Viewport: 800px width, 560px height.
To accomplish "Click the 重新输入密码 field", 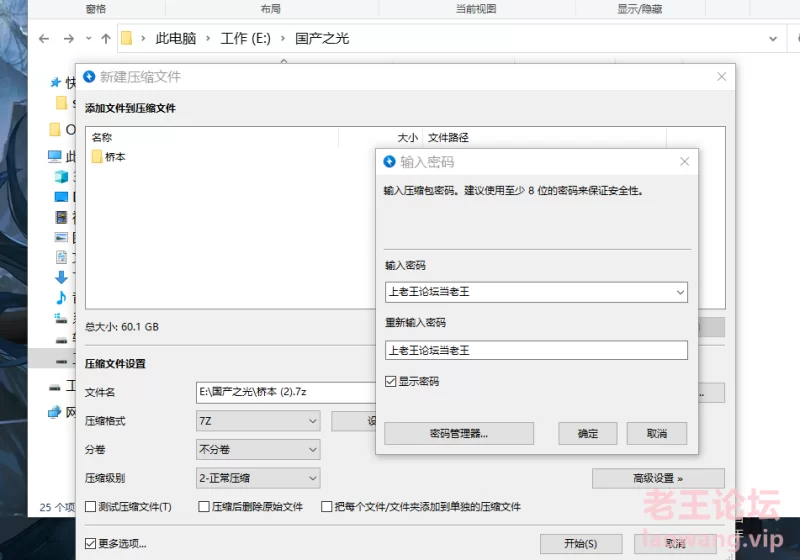I will point(536,350).
